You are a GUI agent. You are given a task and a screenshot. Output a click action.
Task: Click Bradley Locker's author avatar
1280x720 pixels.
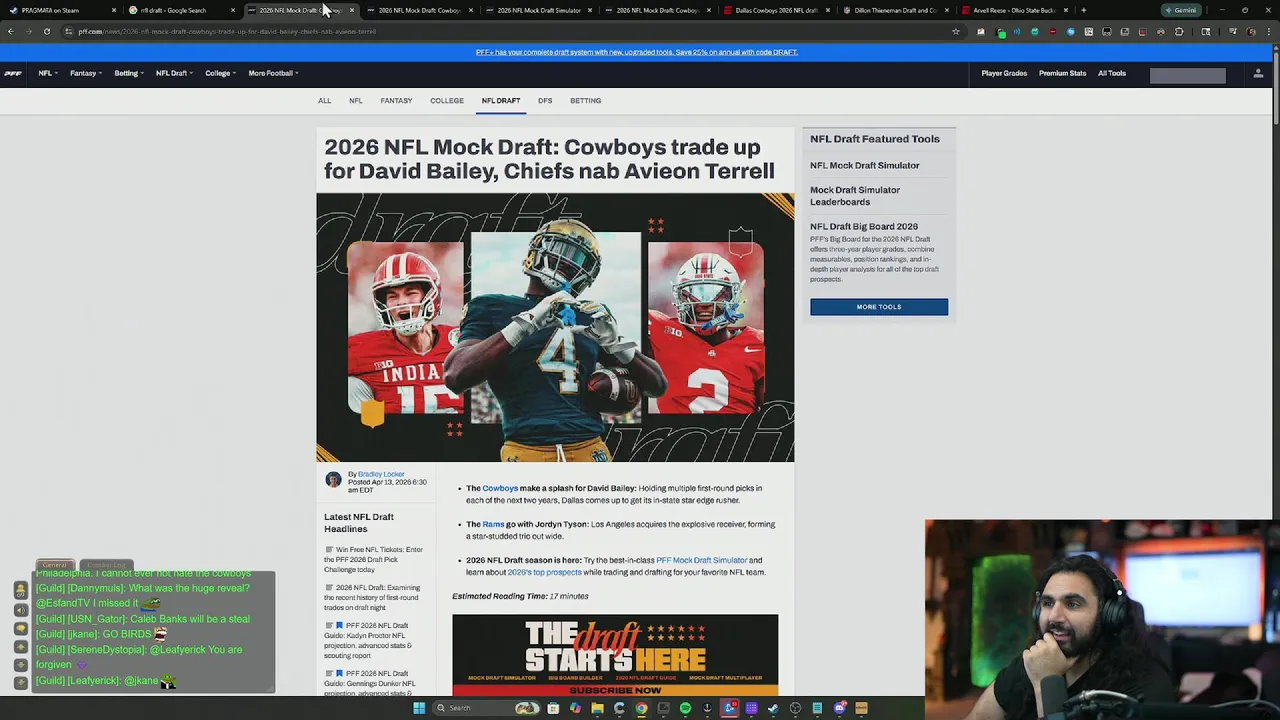pos(333,480)
